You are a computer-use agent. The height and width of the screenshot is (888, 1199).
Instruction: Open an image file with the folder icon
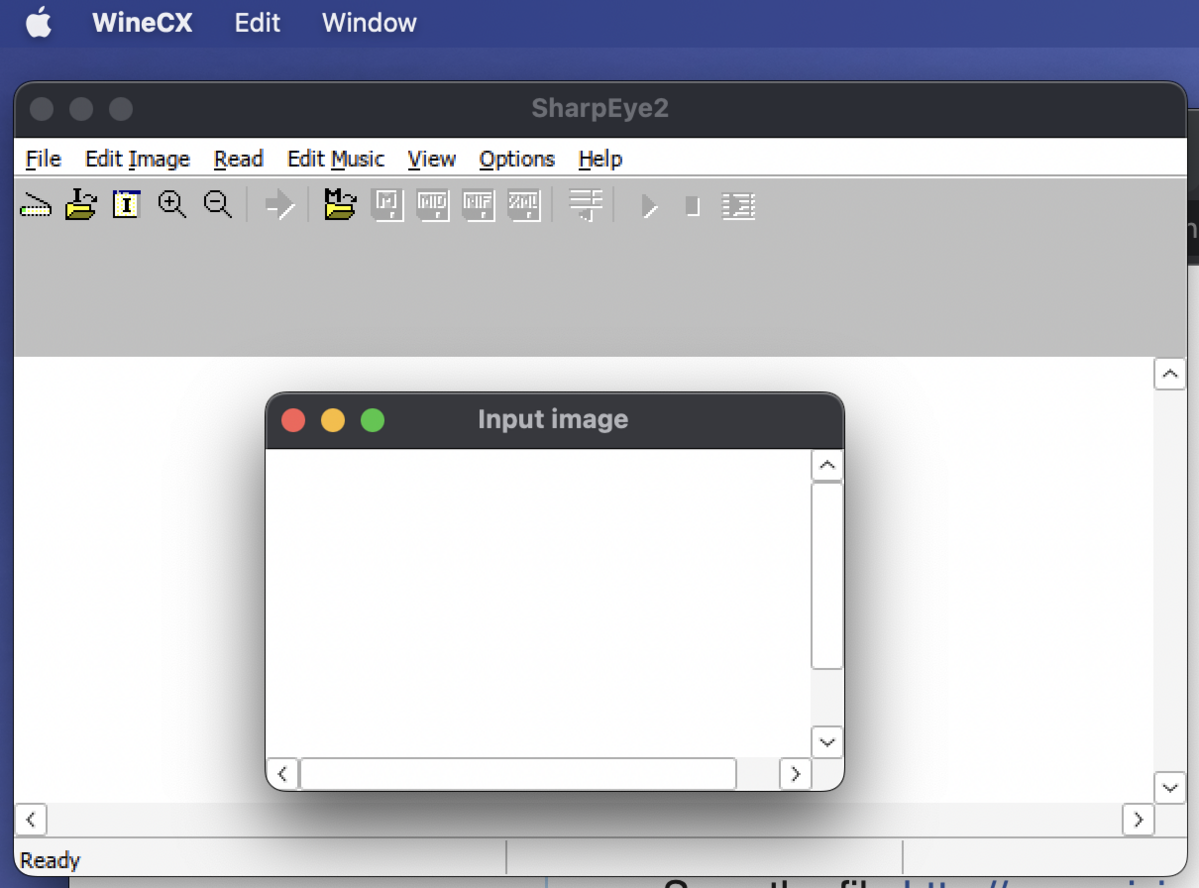80,205
